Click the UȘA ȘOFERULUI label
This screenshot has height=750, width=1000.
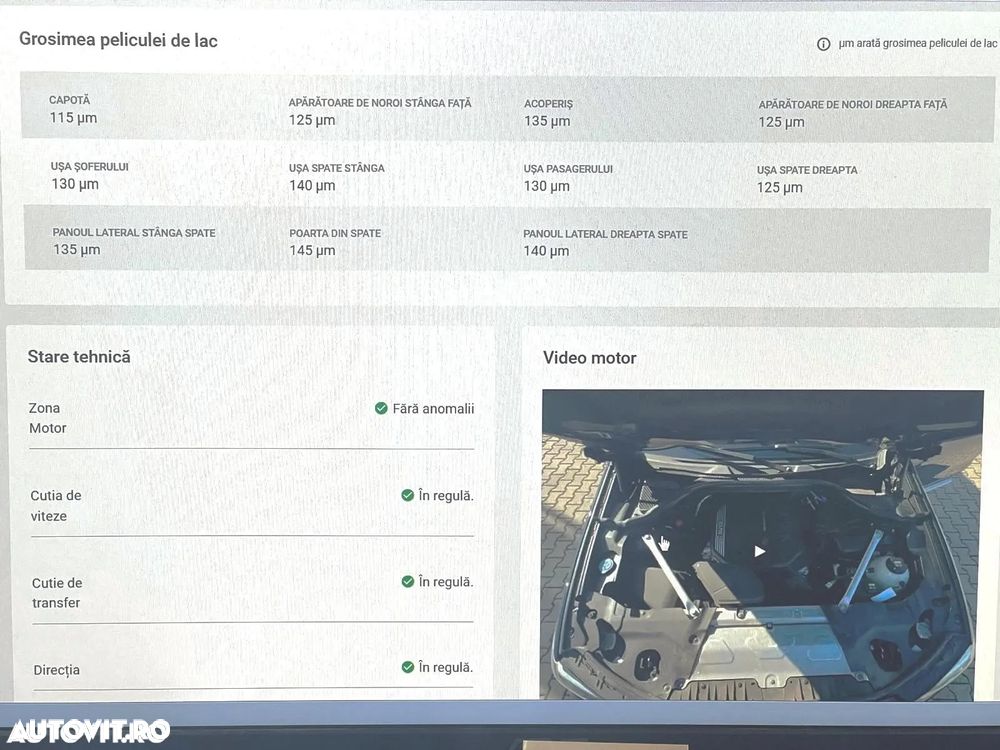click(90, 166)
